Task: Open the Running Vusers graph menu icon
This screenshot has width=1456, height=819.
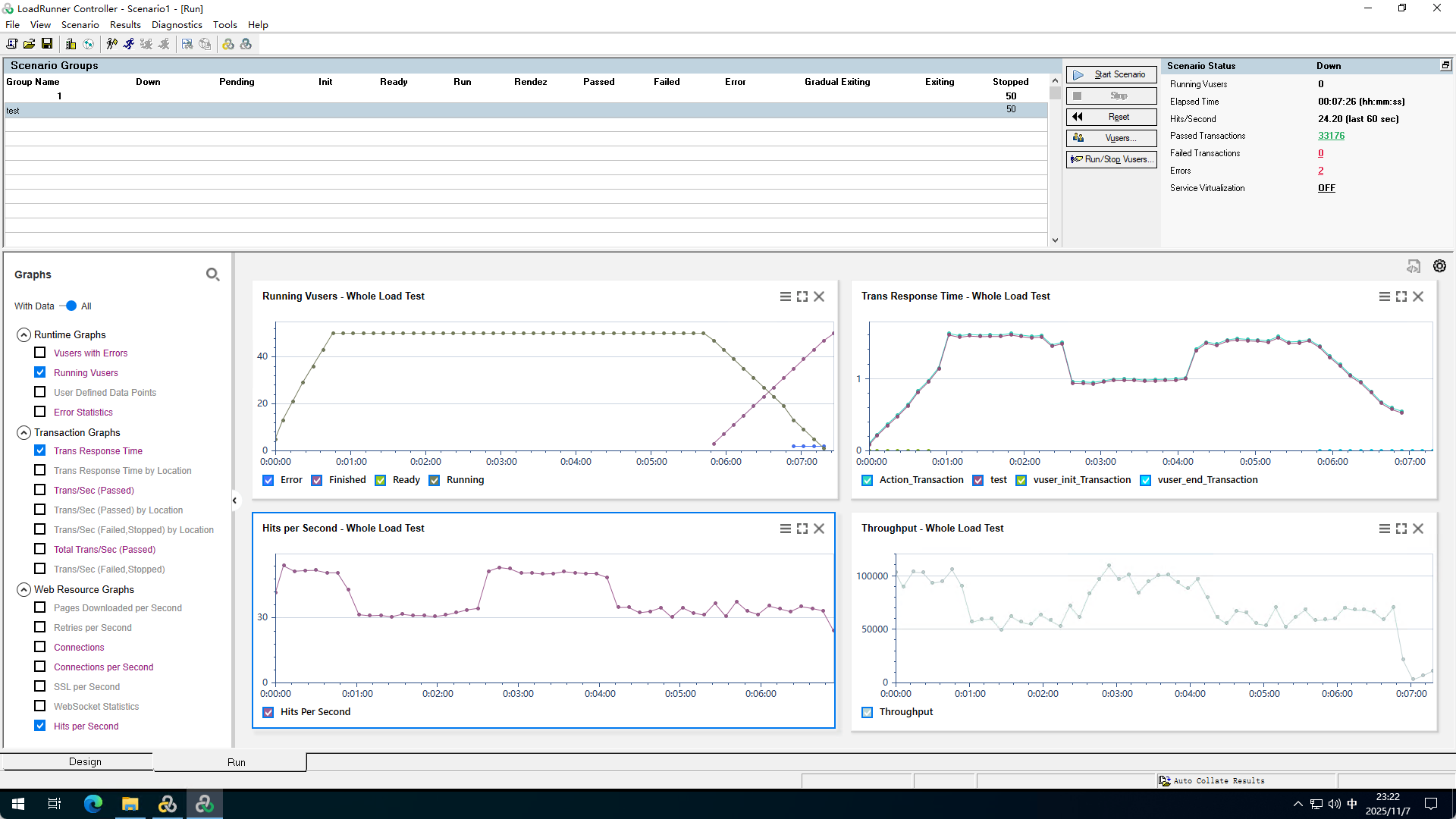Action: pos(785,297)
